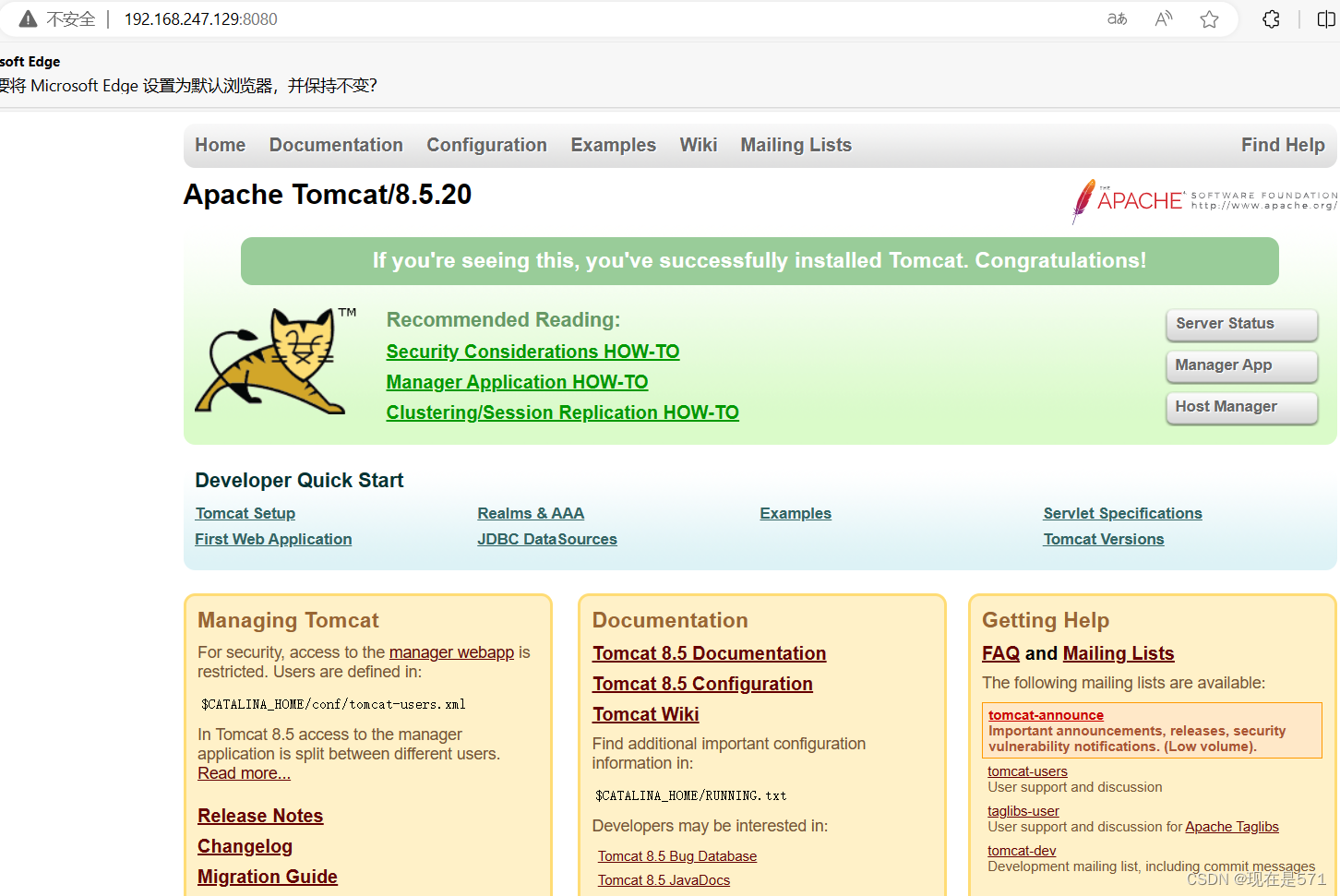Click the Manager App button

tap(1241, 365)
